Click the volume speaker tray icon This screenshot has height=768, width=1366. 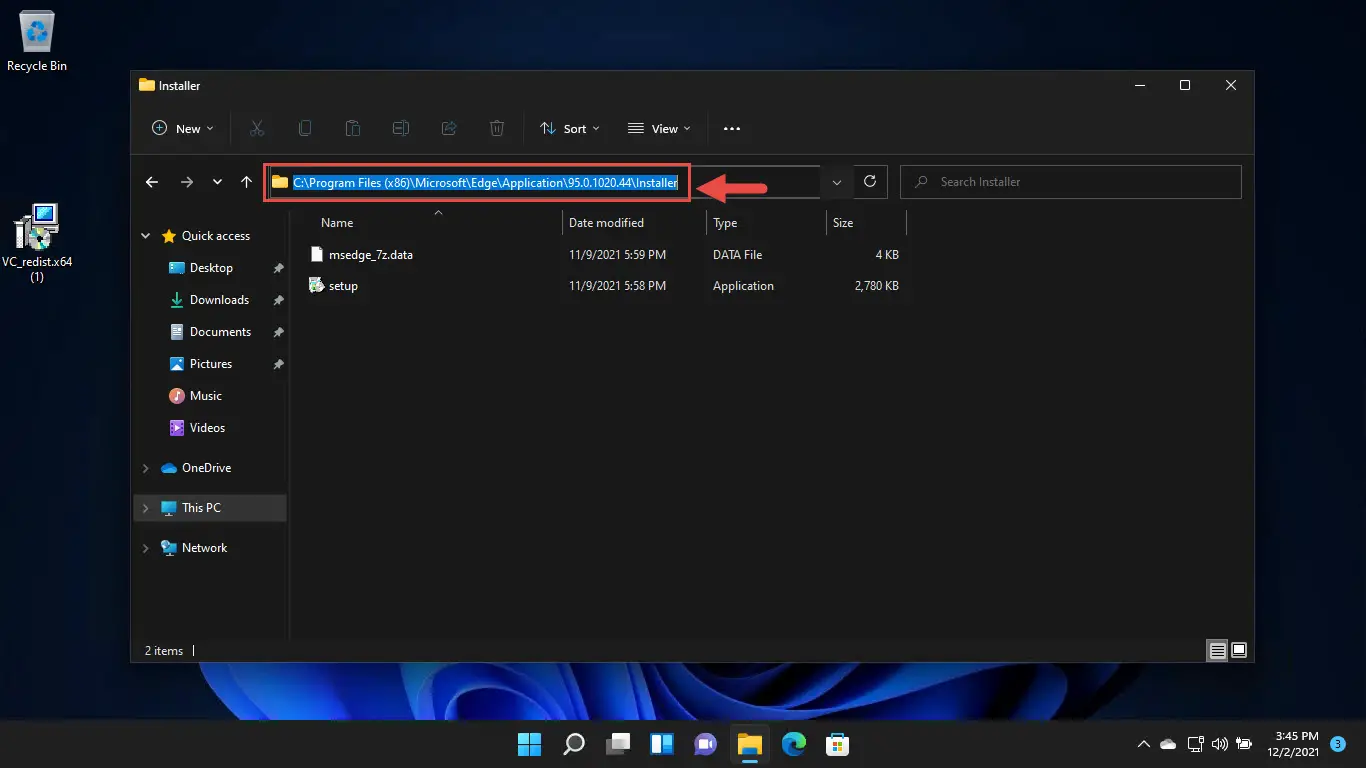[x=1219, y=744]
